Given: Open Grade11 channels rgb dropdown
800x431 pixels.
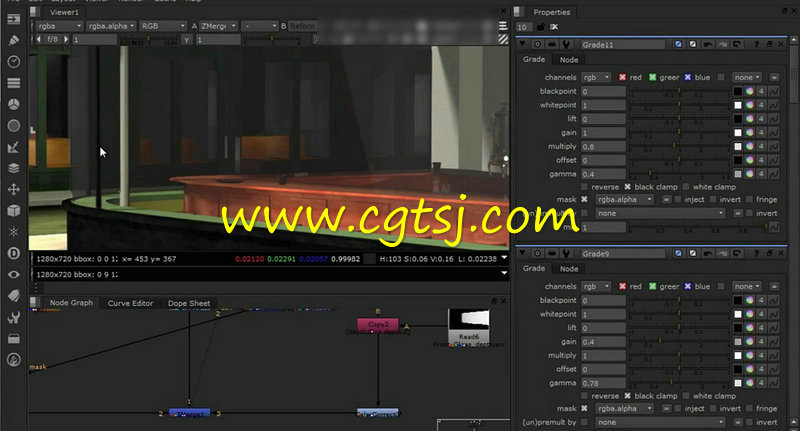Looking at the screenshot, I should tap(596, 78).
